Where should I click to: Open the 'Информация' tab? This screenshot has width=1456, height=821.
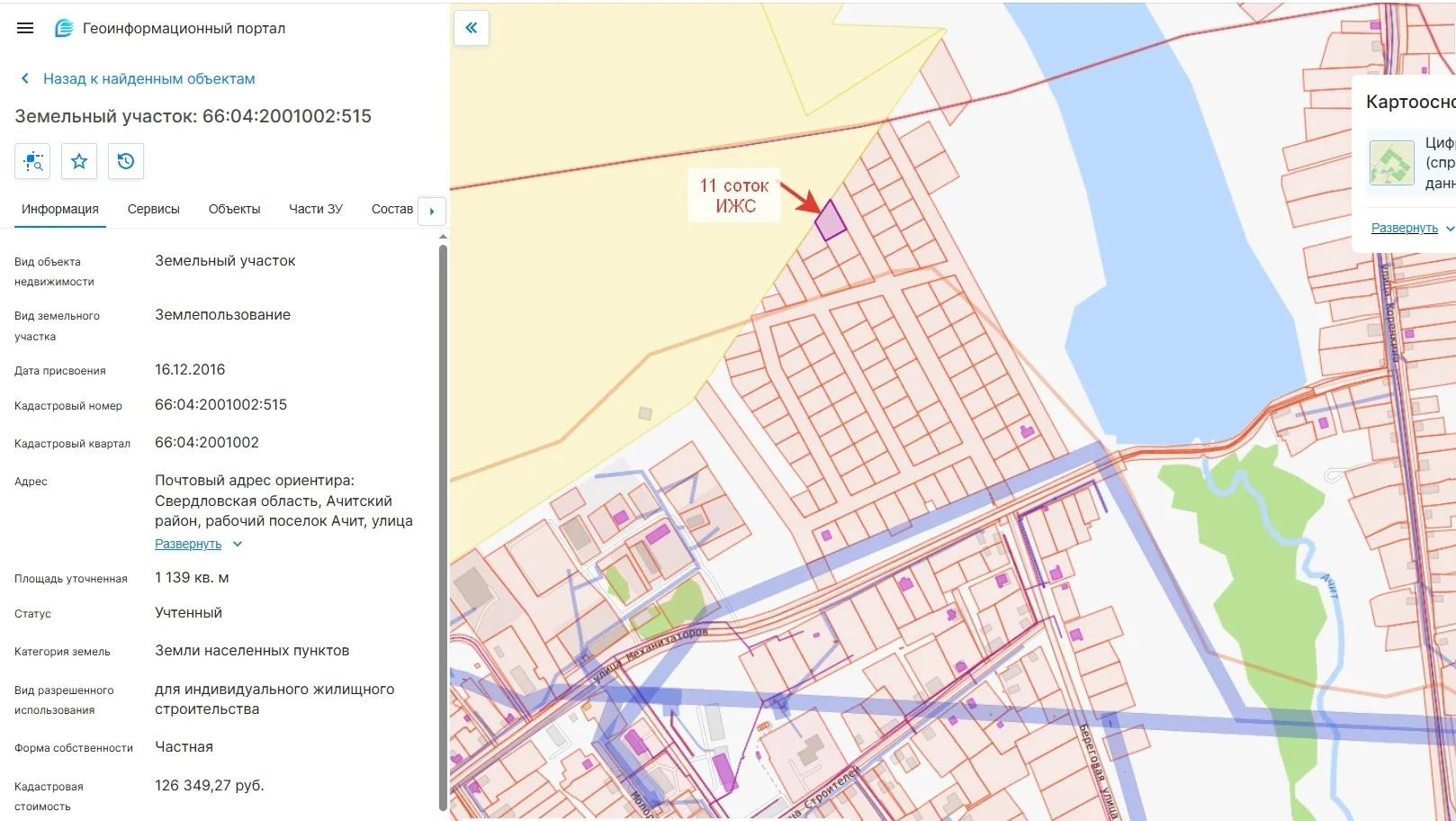point(60,209)
